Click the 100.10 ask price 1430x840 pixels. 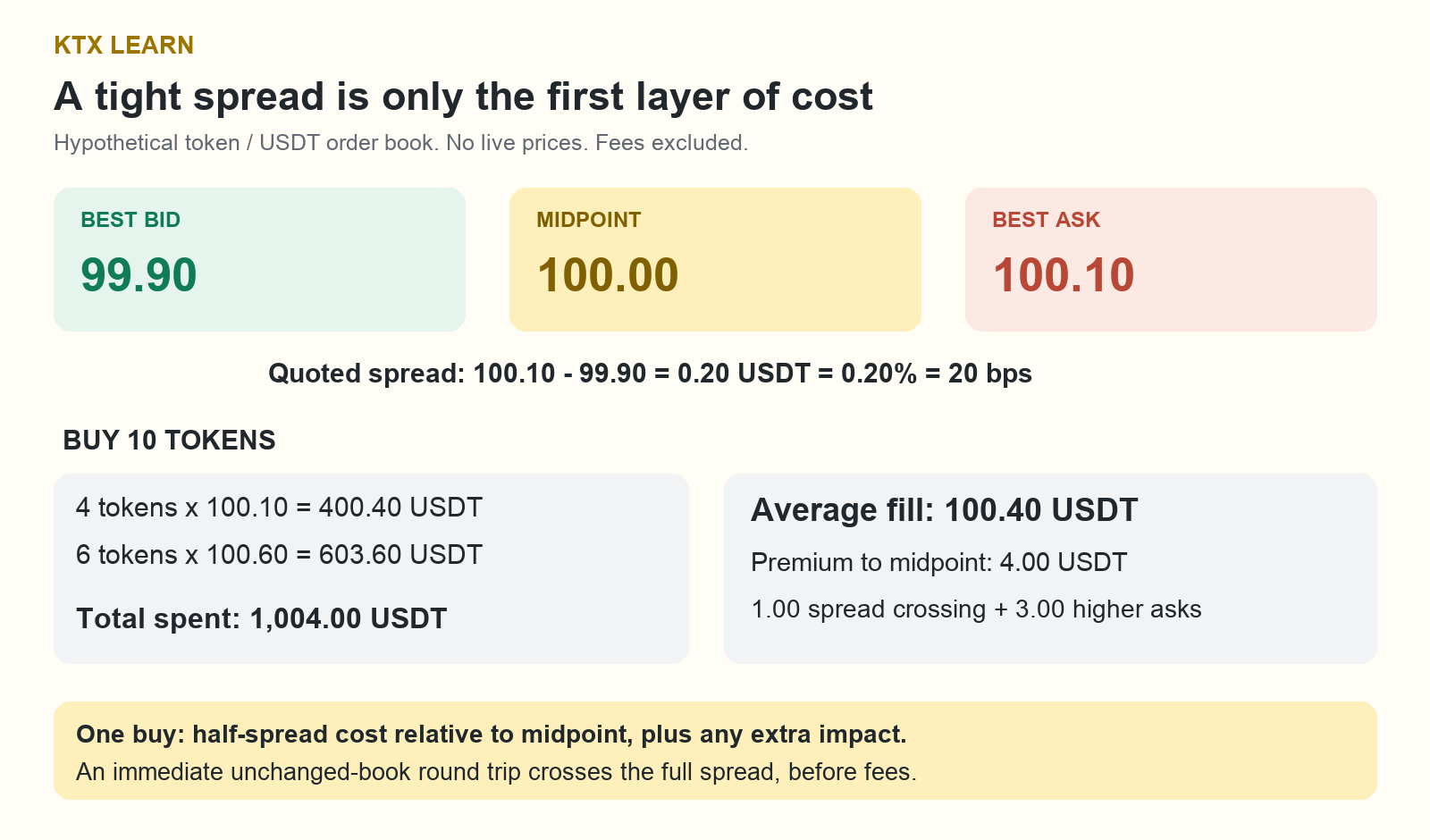[1064, 274]
